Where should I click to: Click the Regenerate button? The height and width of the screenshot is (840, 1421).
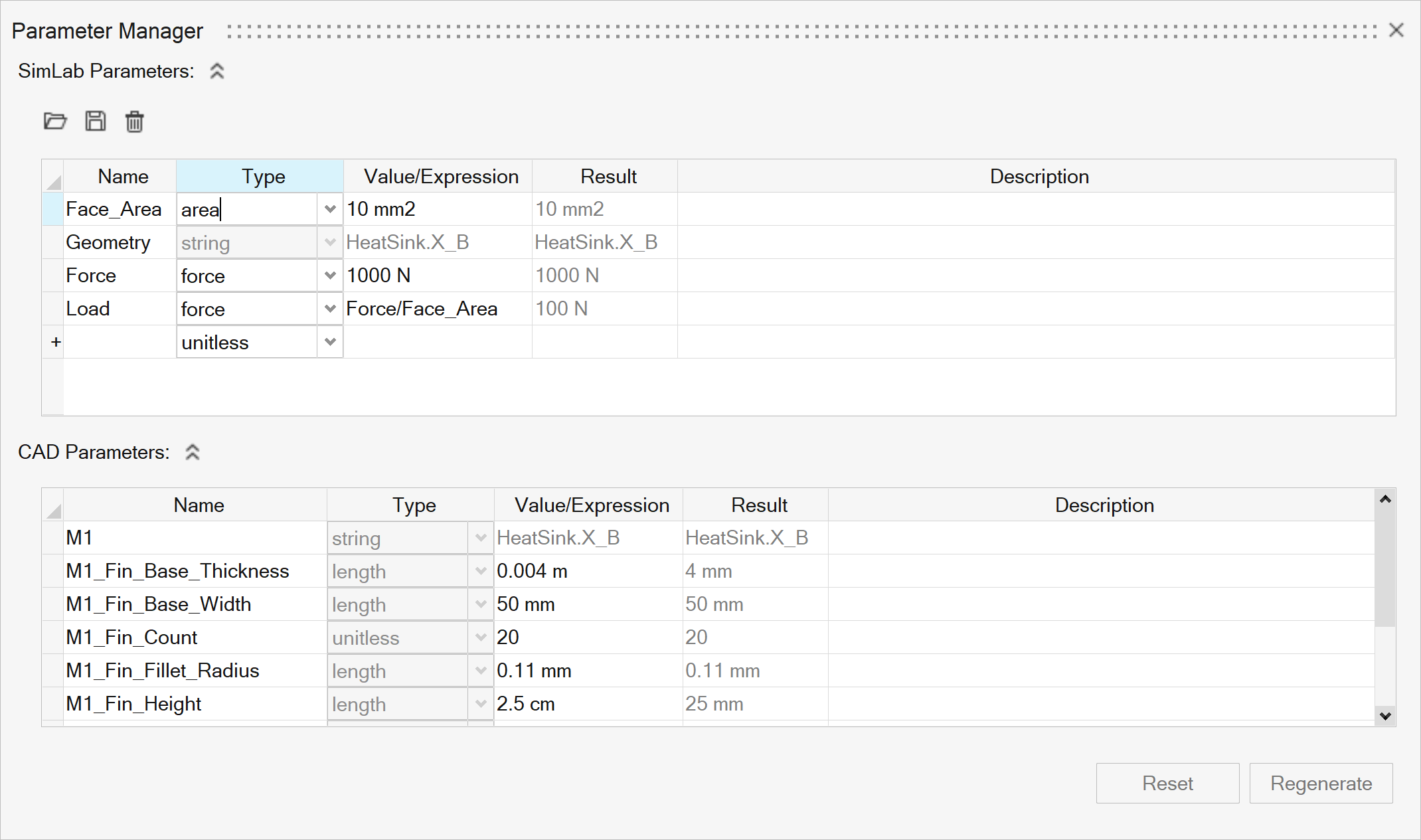(1321, 784)
